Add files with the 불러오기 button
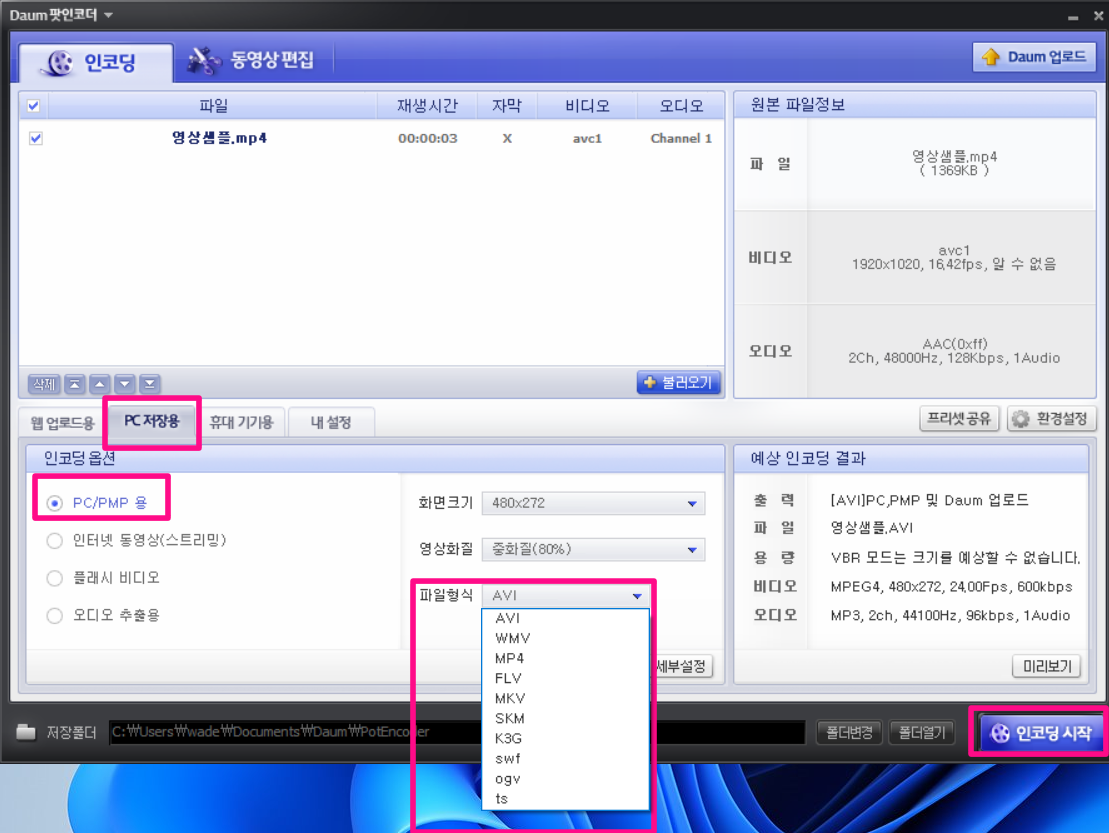 [678, 383]
